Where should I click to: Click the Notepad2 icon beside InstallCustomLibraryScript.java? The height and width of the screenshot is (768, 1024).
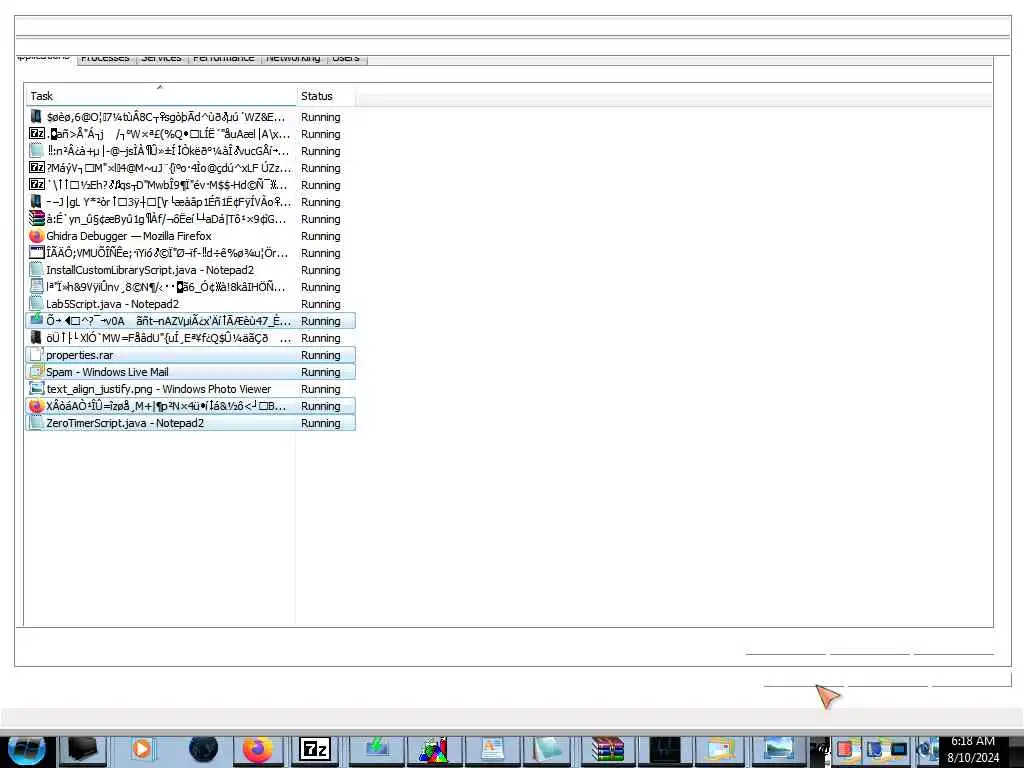pos(37,270)
